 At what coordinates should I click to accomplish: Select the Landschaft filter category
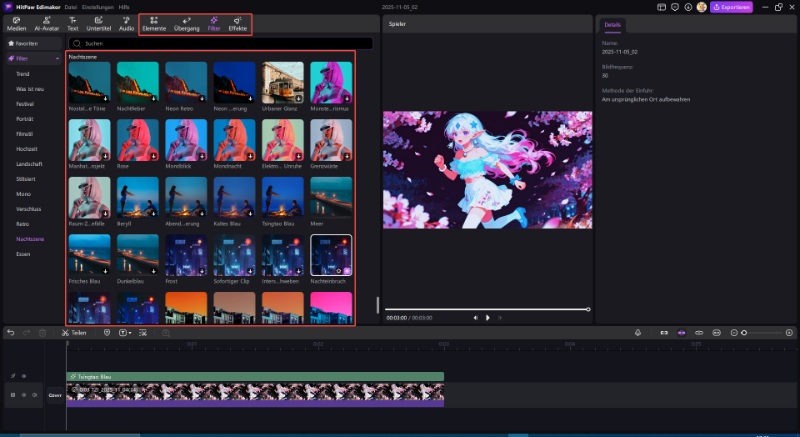click(x=29, y=164)
